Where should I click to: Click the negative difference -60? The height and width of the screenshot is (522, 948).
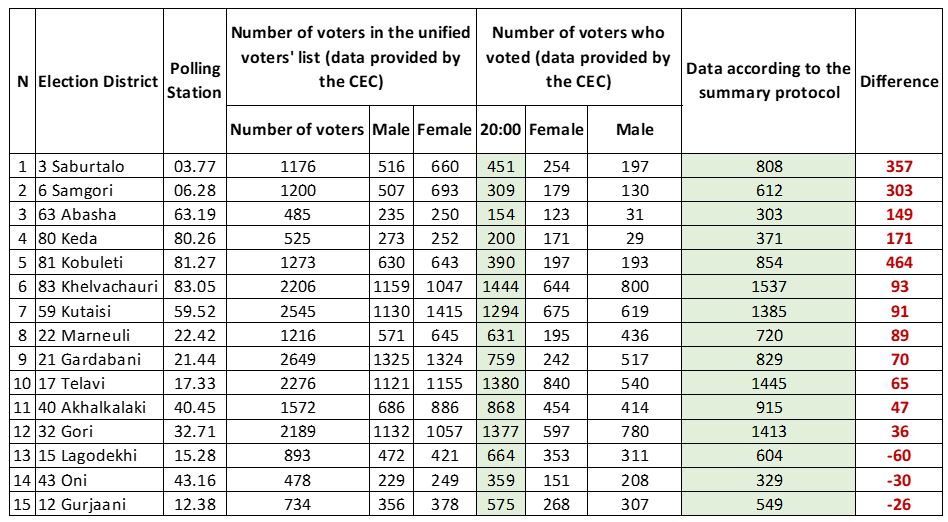tap(899, 455)
